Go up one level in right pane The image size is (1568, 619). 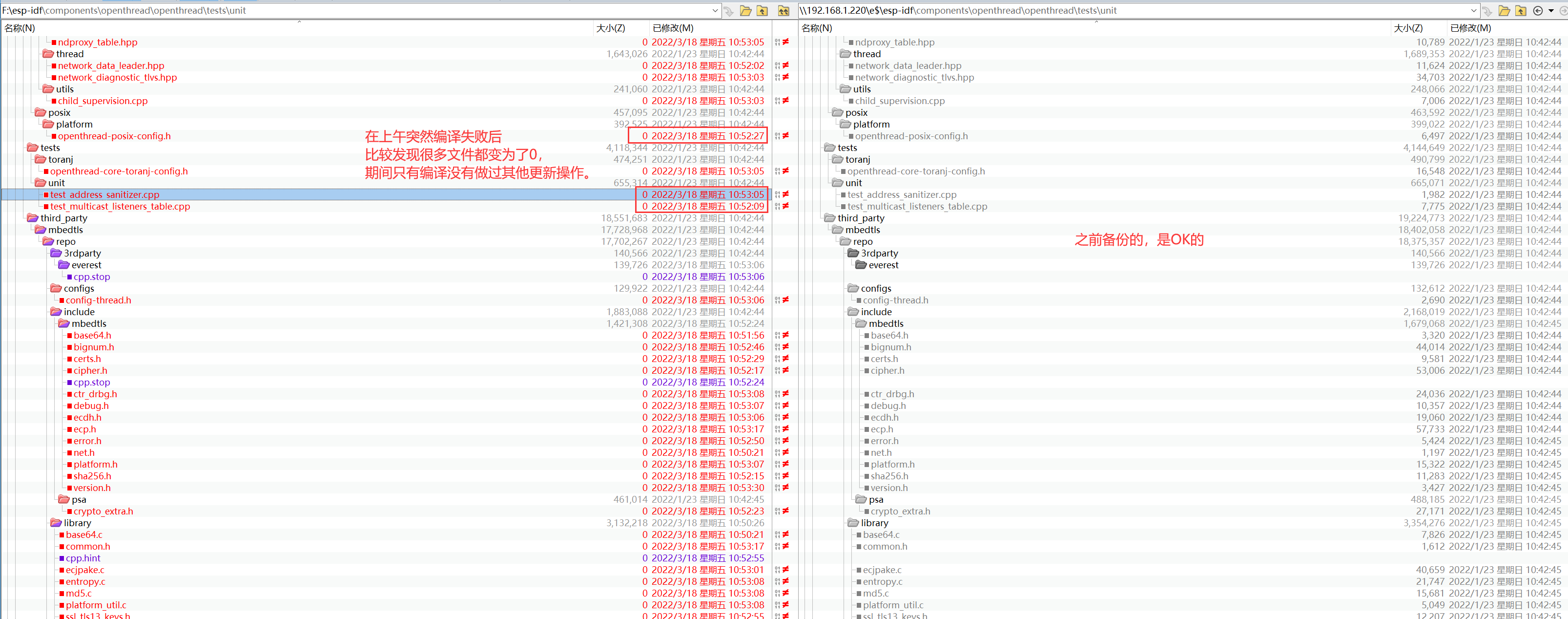(1521, 11)
